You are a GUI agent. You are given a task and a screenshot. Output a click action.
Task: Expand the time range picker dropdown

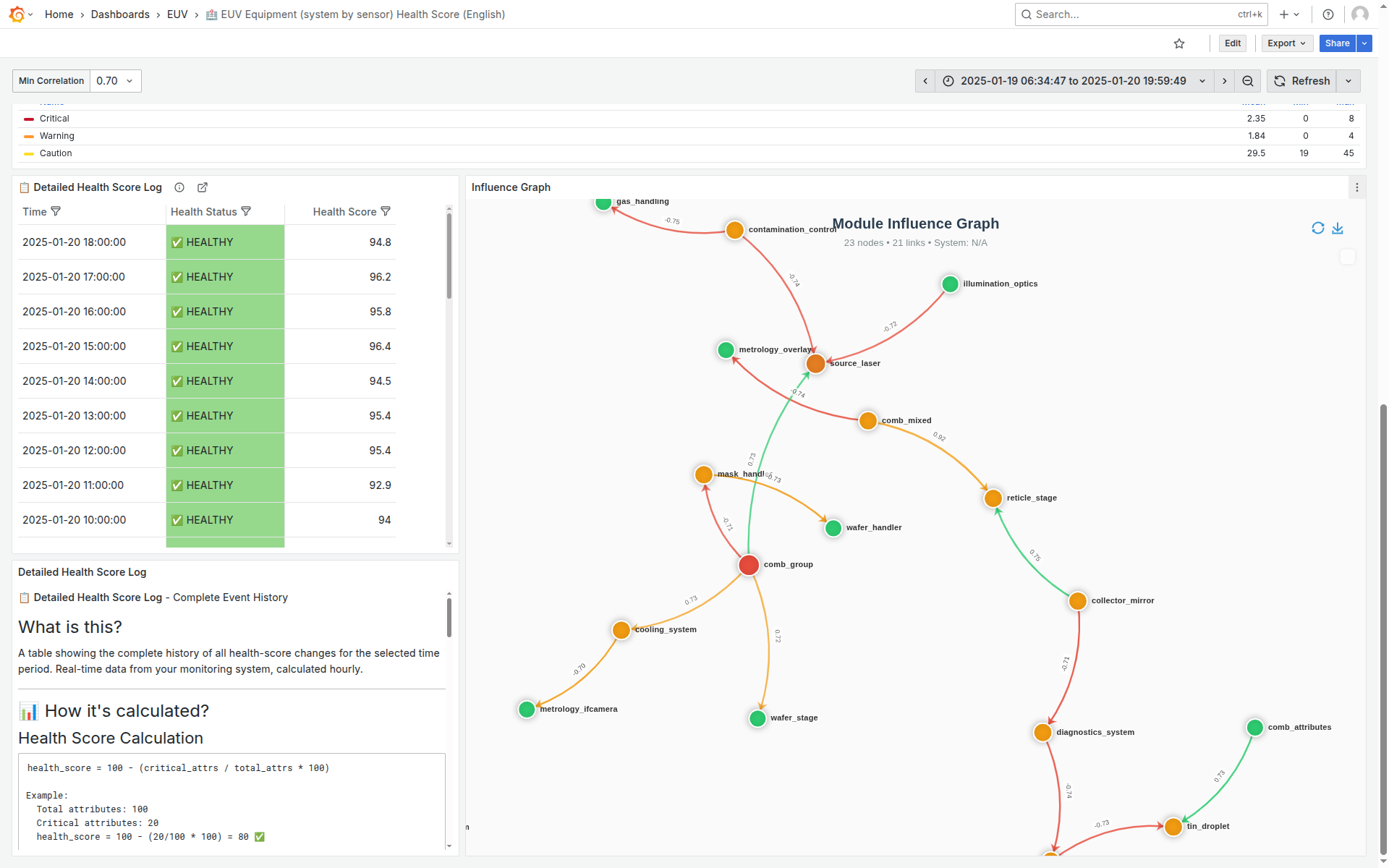(x=1202, y=81)
